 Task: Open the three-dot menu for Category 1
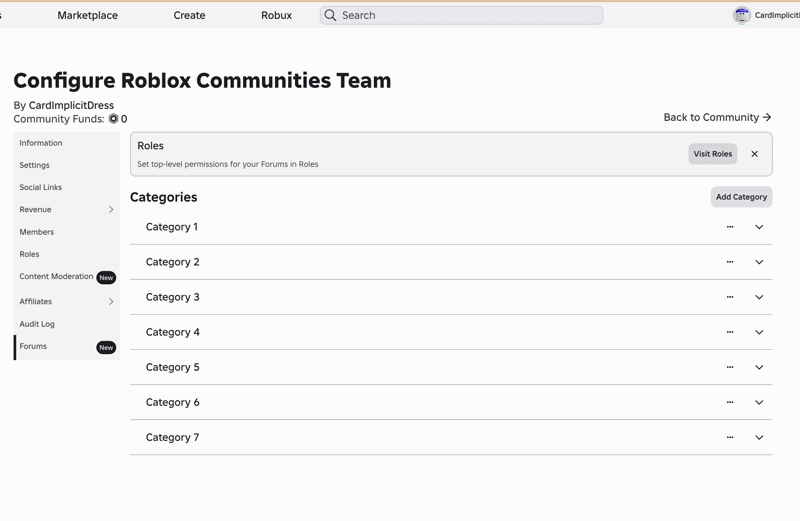(x=730, y=227)
